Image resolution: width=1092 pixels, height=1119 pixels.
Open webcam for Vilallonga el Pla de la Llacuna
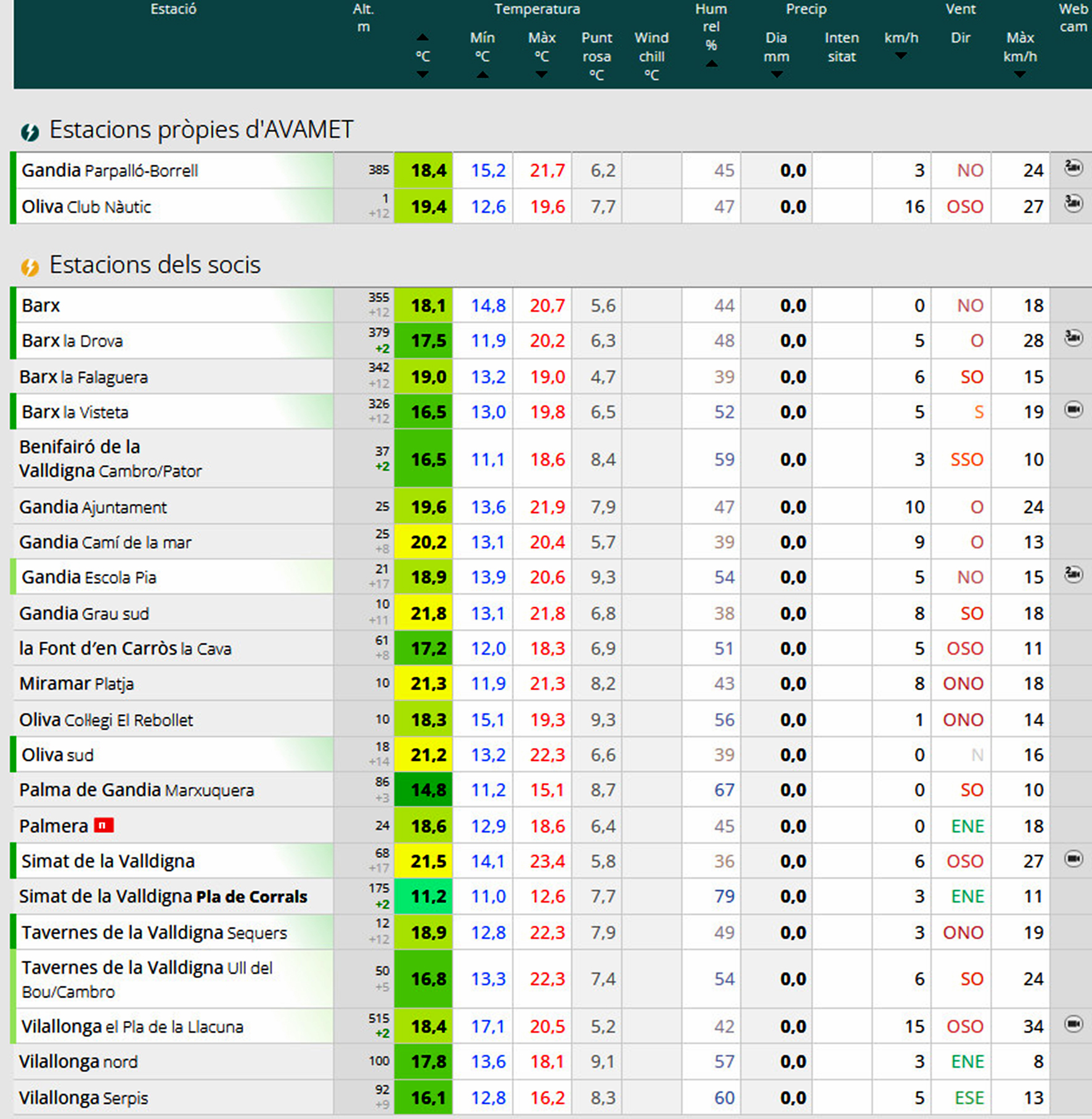tap(1074, 1024)
